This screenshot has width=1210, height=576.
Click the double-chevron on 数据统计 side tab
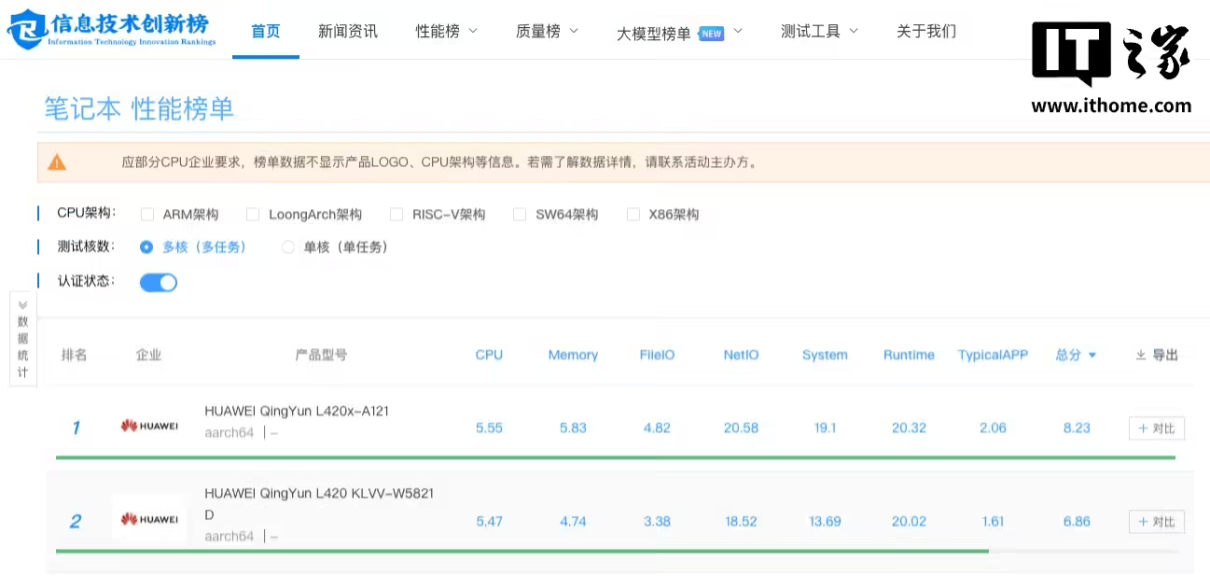click(x=22, y=305)
